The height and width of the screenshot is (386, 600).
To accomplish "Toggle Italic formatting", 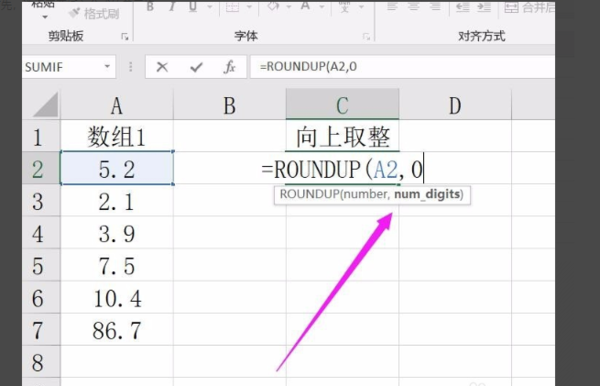I will coord(172,7).
